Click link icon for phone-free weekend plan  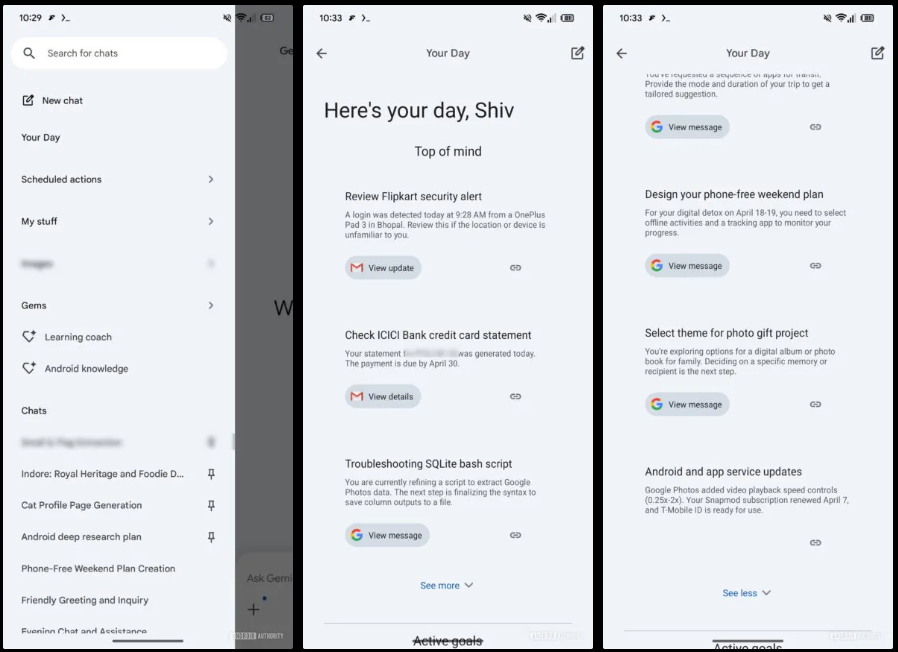815,266
